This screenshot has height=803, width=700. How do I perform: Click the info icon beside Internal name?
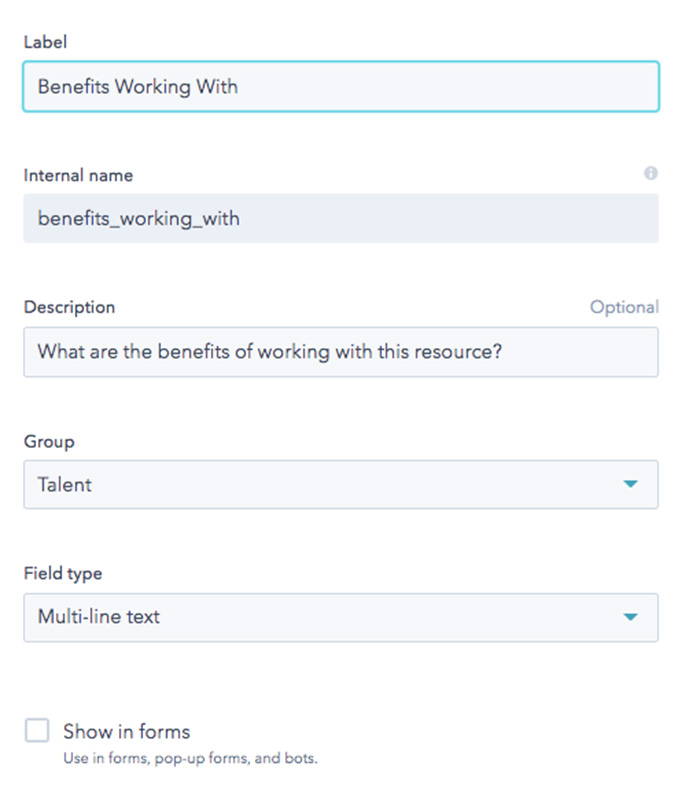coord(650,173)
